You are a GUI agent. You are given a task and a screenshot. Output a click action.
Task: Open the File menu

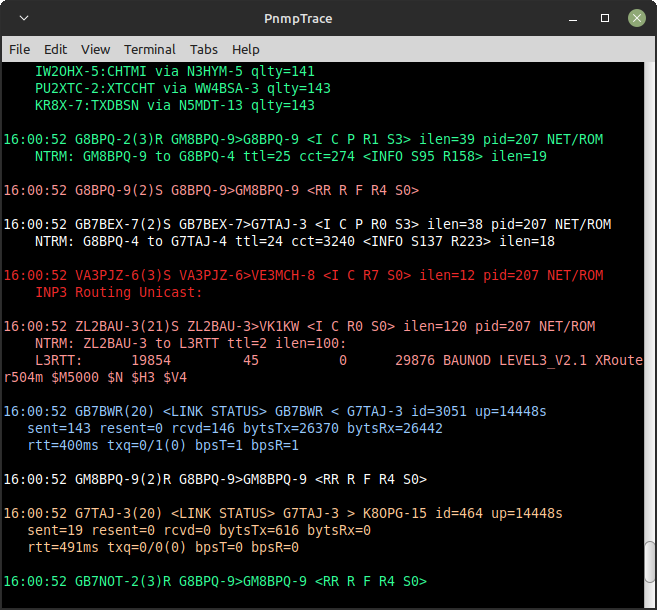click(x=19, y=49)
